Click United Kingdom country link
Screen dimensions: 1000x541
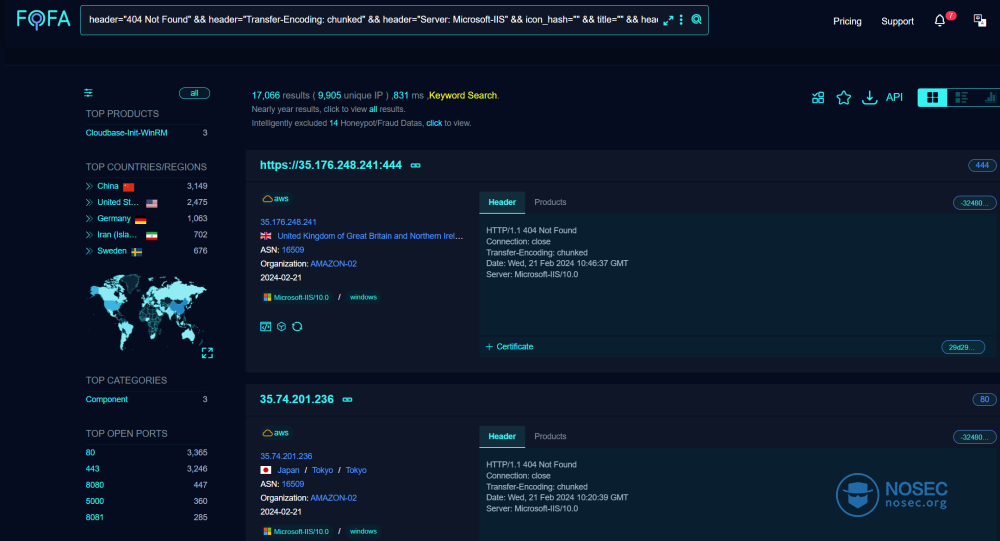(370, 236)
